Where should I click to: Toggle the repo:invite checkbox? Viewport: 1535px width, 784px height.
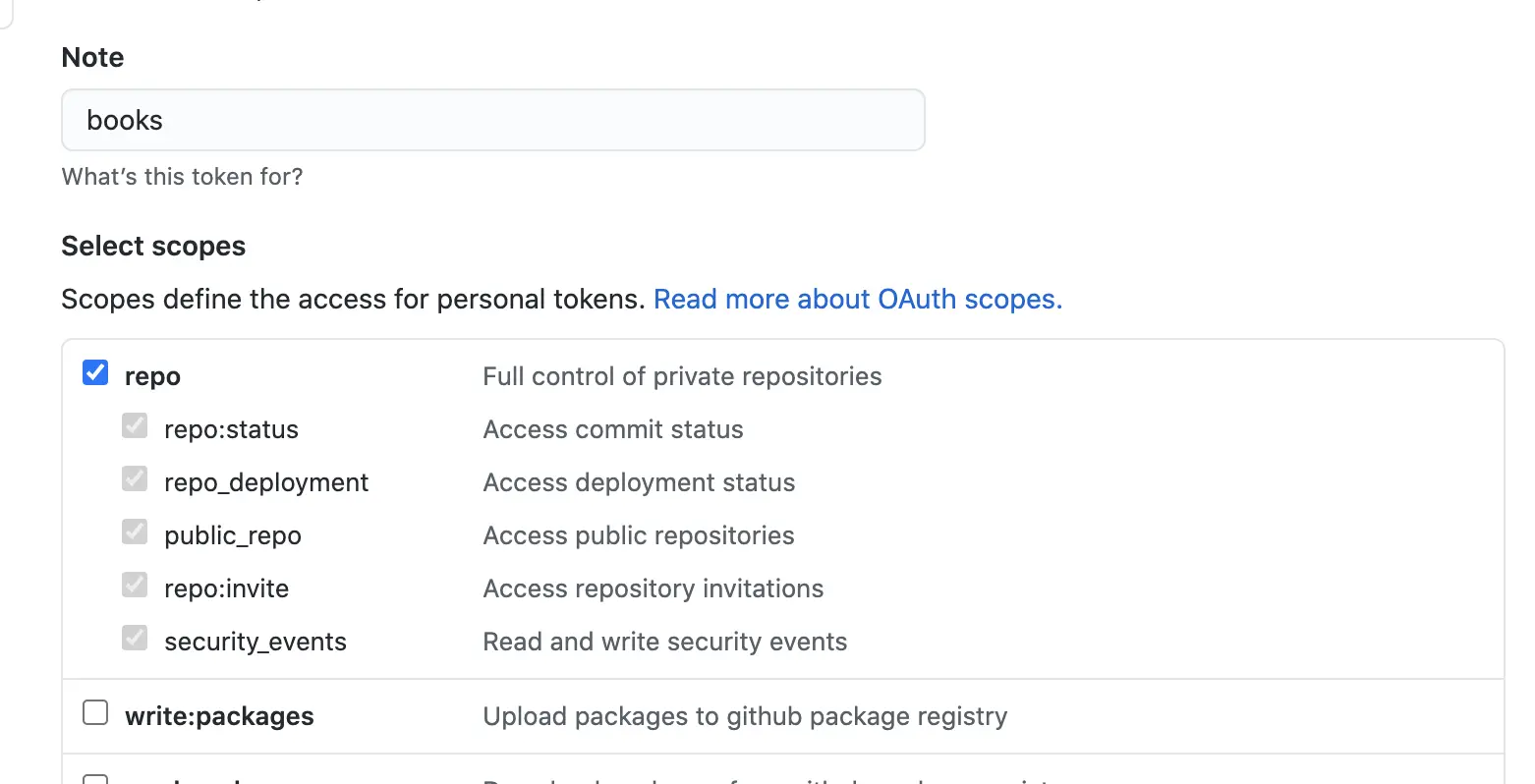coord(135,586)
